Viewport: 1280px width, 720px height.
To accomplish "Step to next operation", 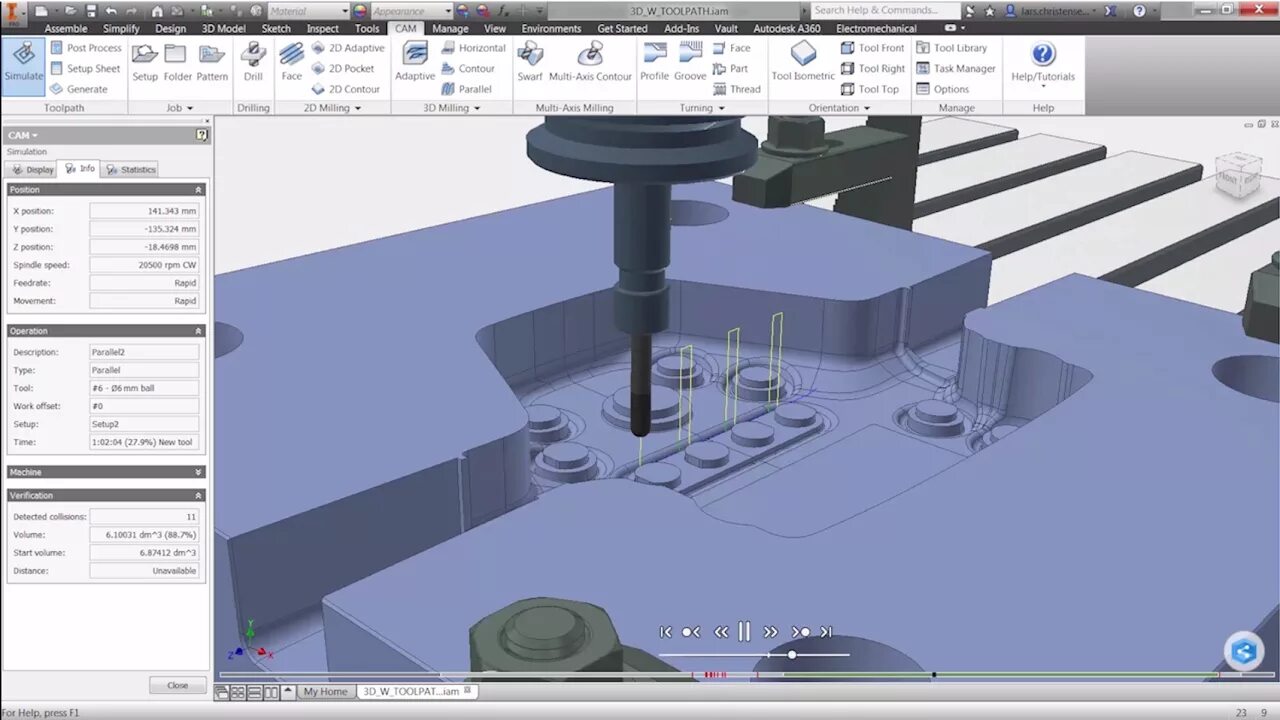I will tap(800, 632).
